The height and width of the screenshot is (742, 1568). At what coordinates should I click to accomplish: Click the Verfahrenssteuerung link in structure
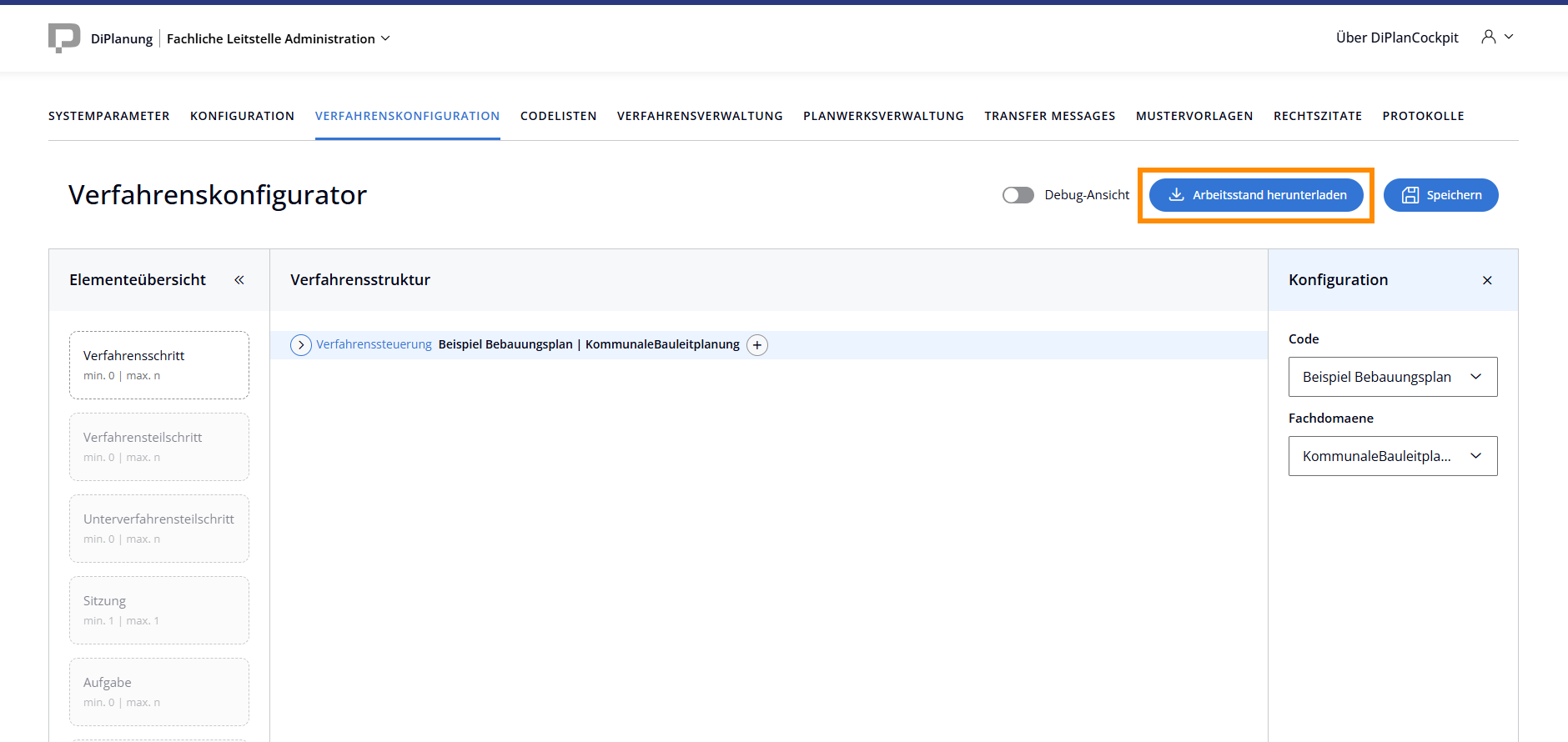point(374,344)
